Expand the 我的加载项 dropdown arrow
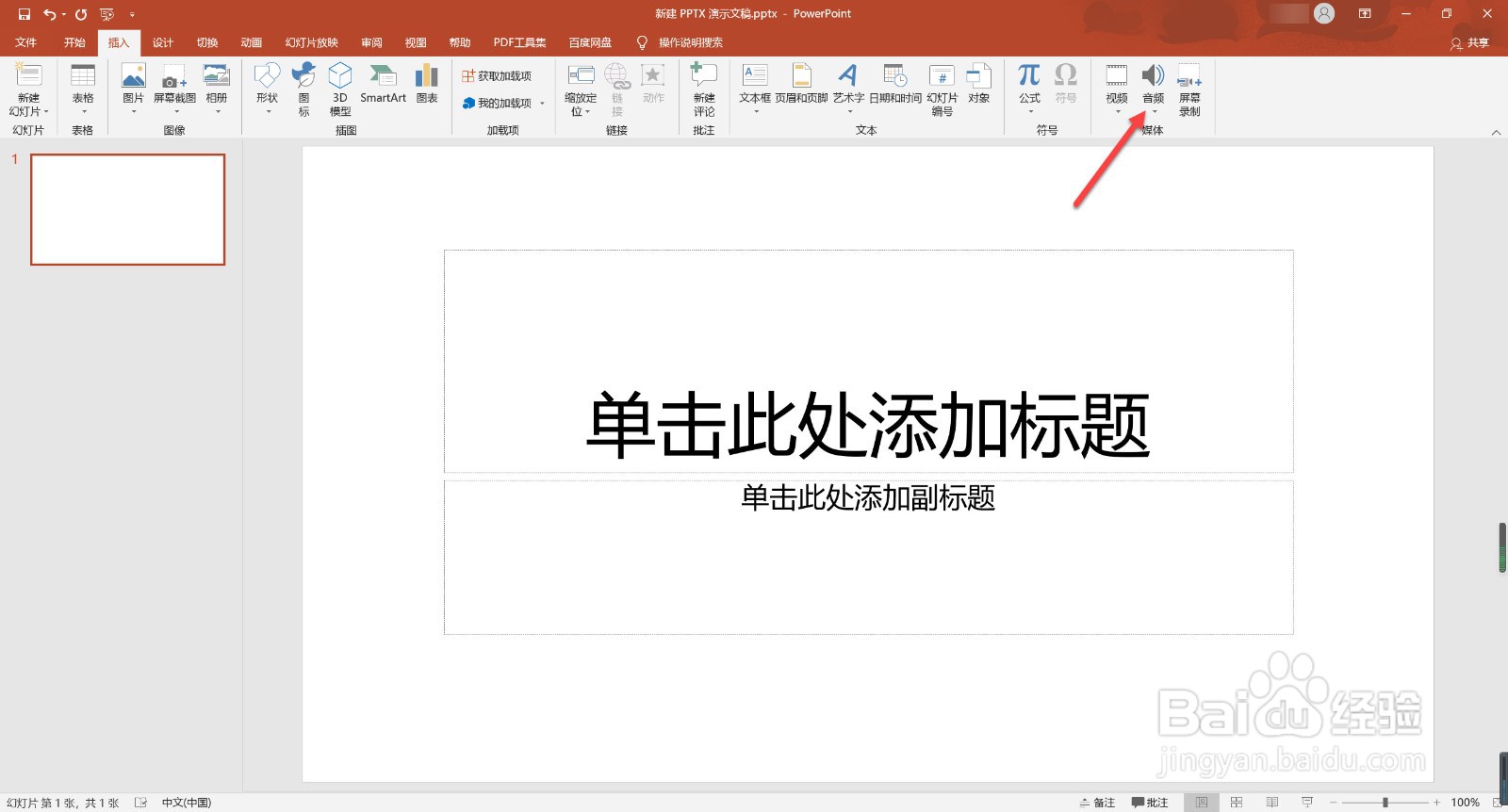This screenshot has height=812, width=1508. pyautogui.click(x=542, y=103)
